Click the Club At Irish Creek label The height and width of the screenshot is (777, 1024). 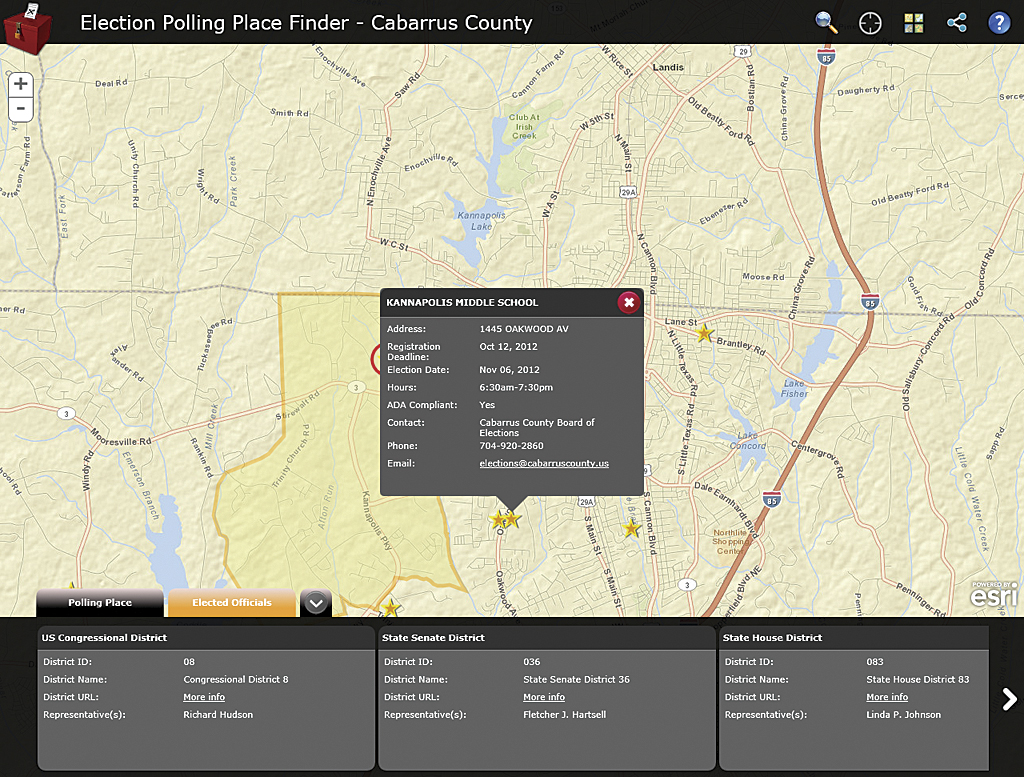[x=524, y=127]
